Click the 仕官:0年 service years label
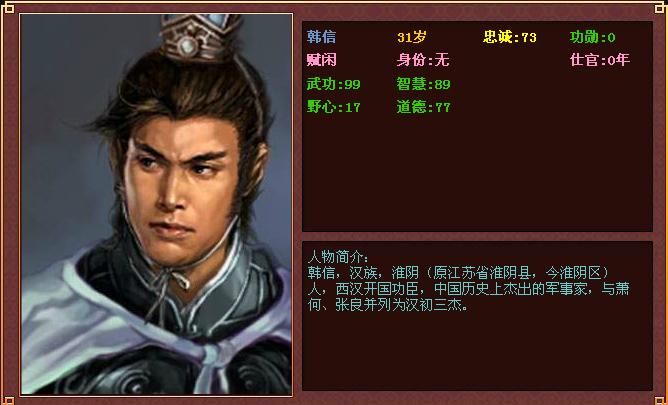 click(x=599, y=60)
